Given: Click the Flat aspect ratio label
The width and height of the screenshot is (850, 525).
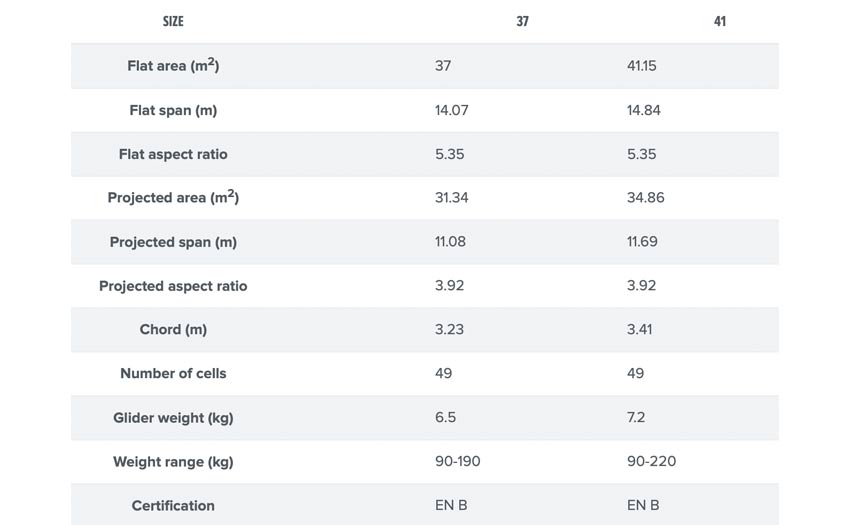Looking at the screenshot, I should pos(173,154).
